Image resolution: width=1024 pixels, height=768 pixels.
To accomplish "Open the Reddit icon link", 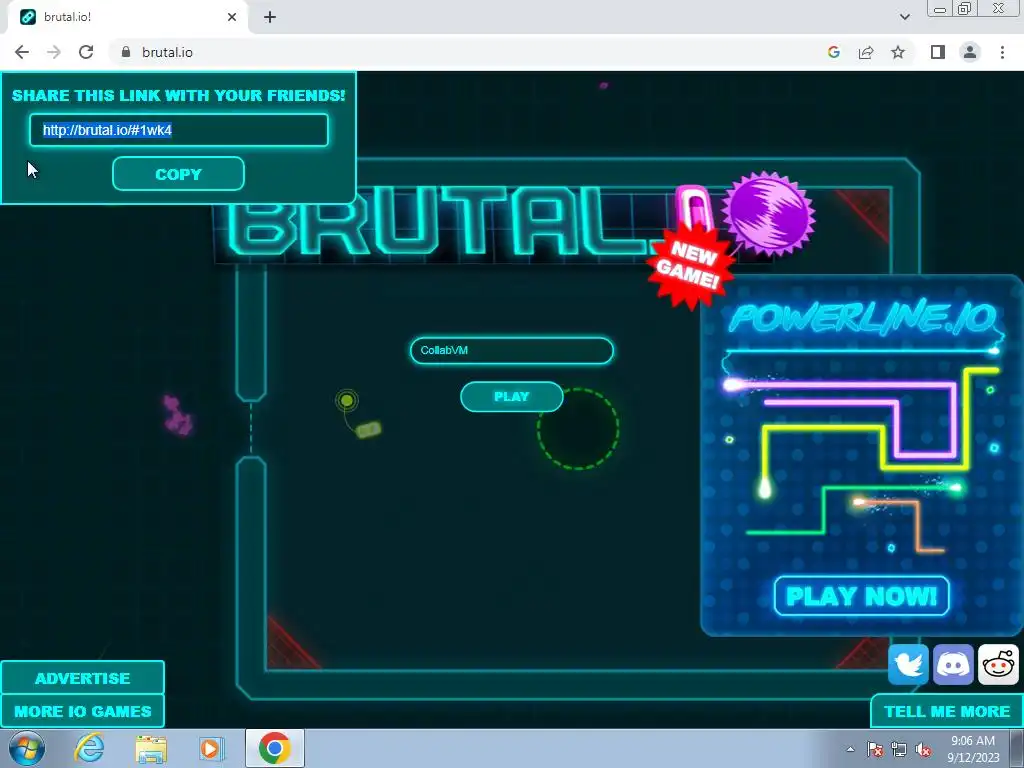I will pyautogui.click(x=998, y=664).
